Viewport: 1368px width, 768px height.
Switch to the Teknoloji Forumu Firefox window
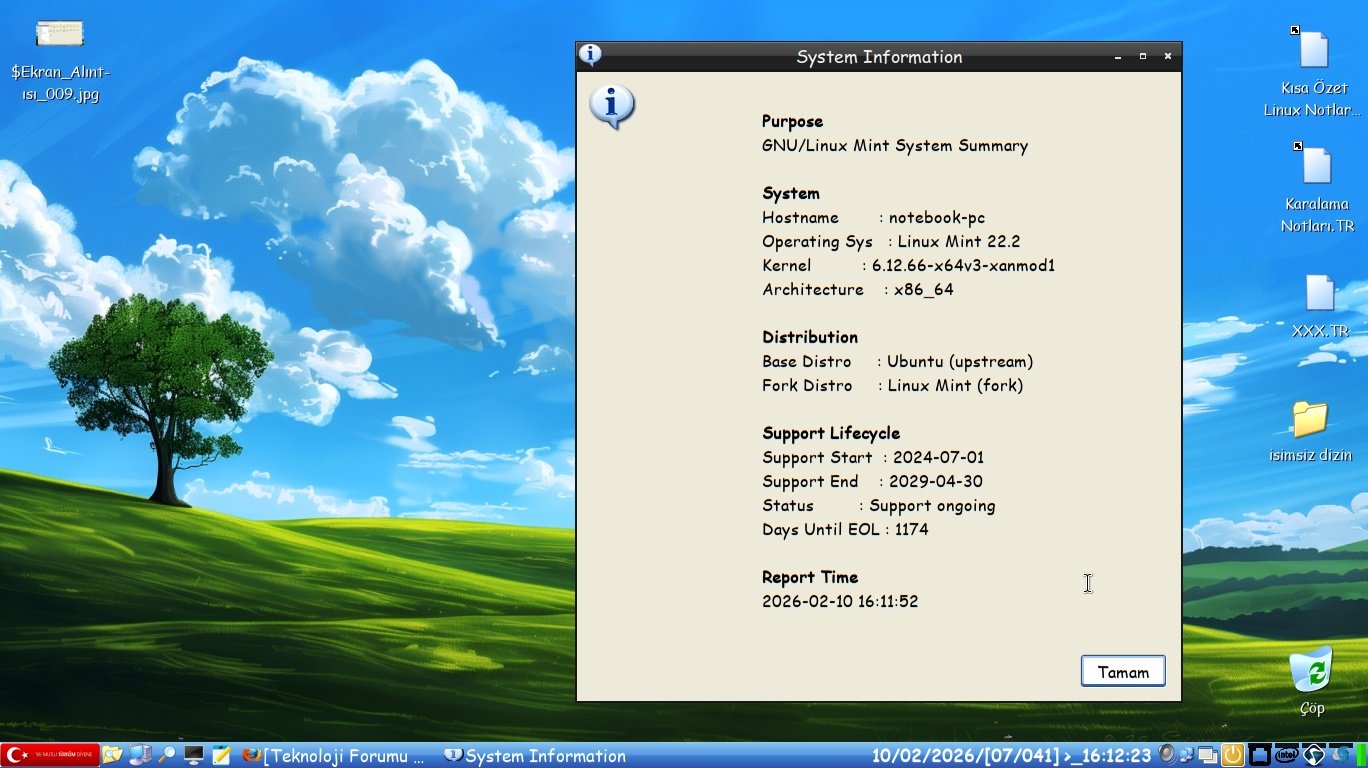[x=334, y=756]
